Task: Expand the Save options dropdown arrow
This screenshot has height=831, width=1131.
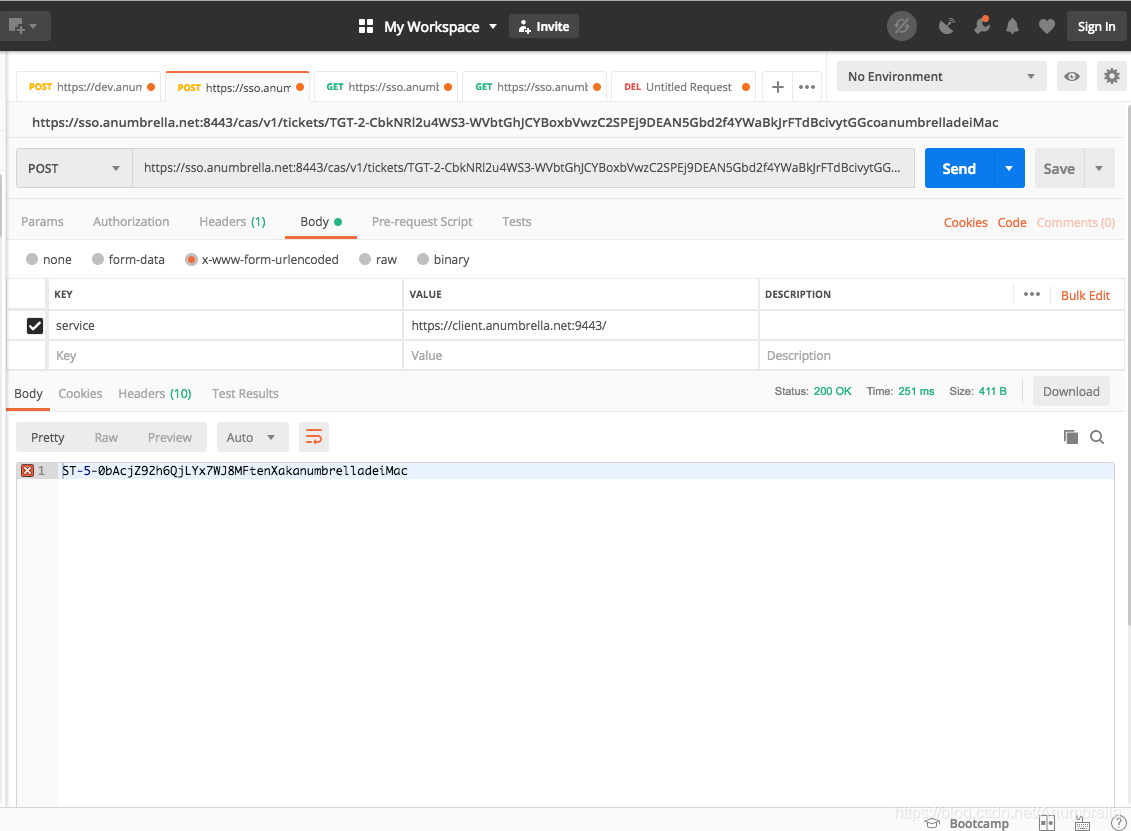Action: pyautogui.click(x=1099, y=168)
